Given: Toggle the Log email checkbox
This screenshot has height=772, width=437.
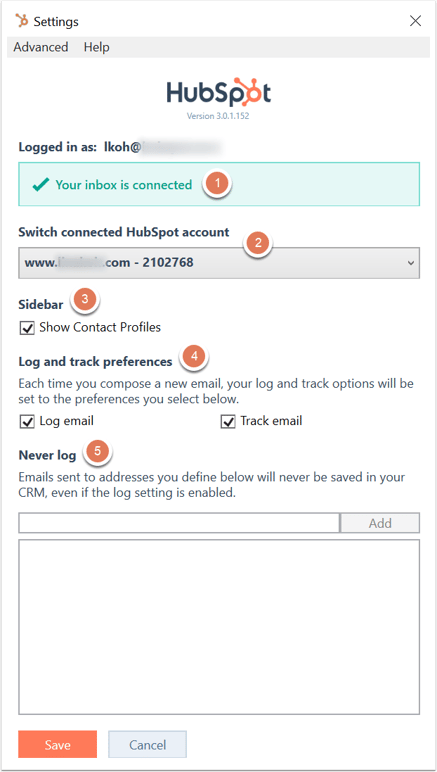Looking at the screenshot, I should click(x=27, y=422).
